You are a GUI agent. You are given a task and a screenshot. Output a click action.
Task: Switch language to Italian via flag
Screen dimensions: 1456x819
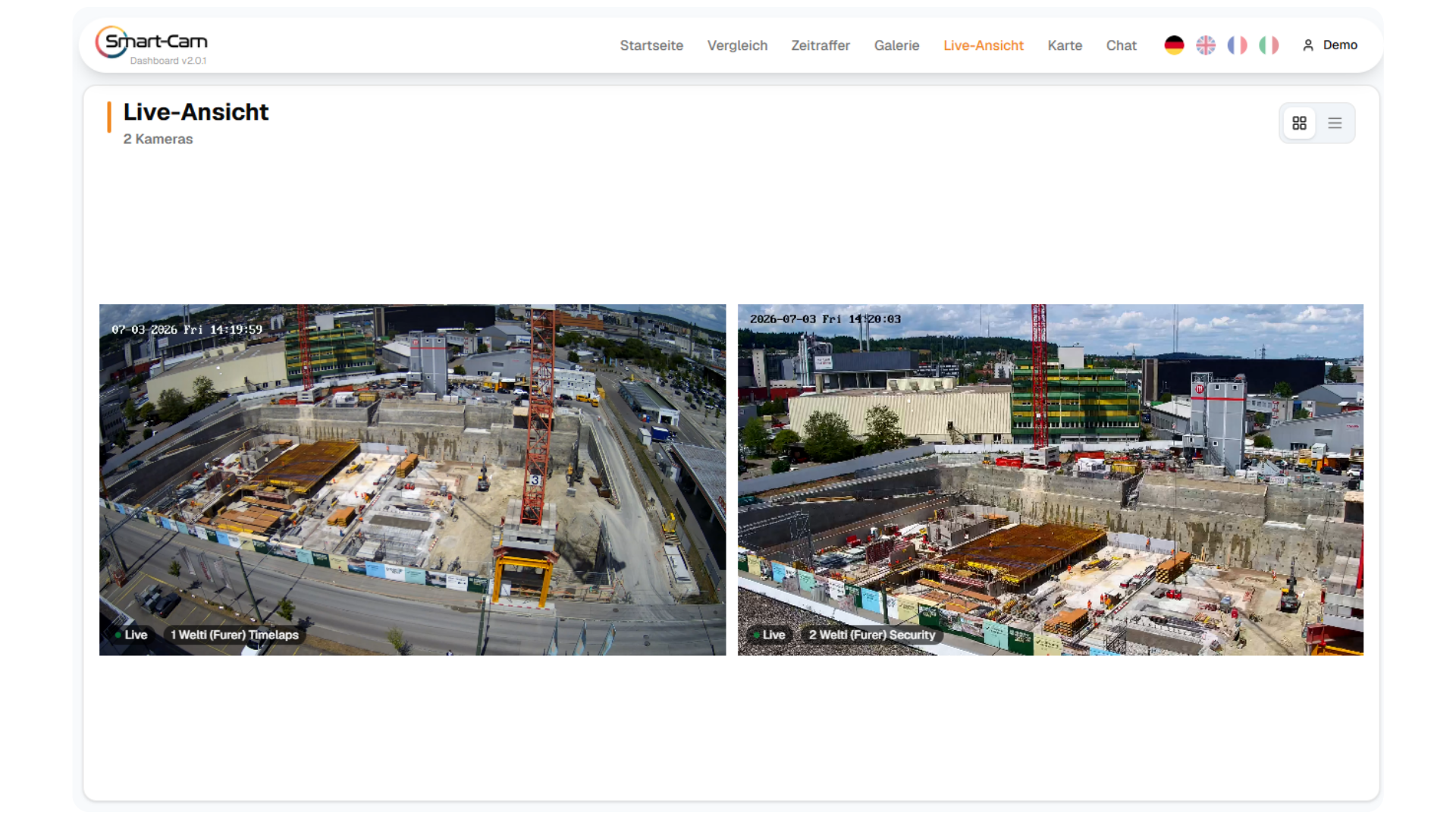(1269, 45)
